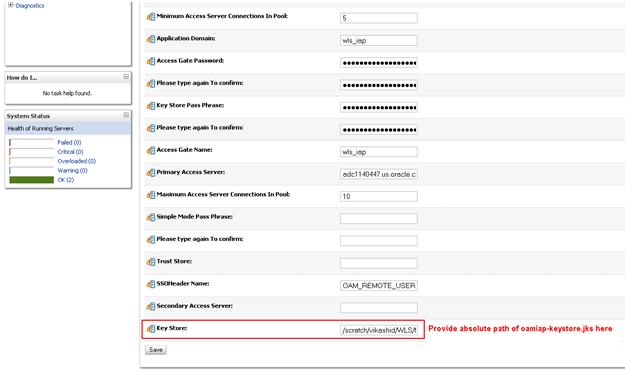Focus the Access Gate Name field
Viewport: 625px width, 370px height.
point(379,152)
